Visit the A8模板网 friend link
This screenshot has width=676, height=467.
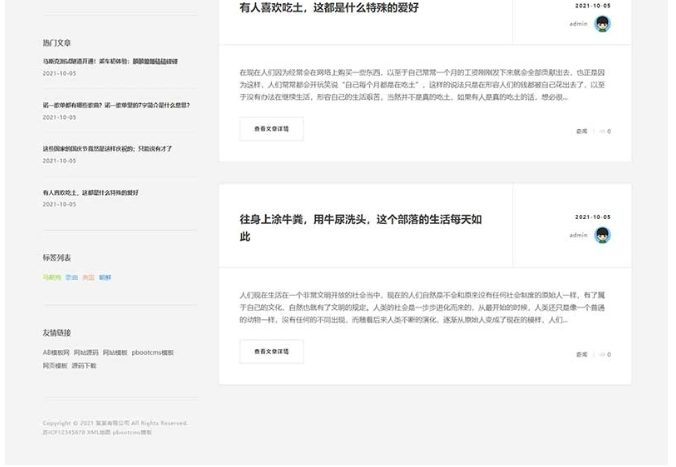point(56,352)
